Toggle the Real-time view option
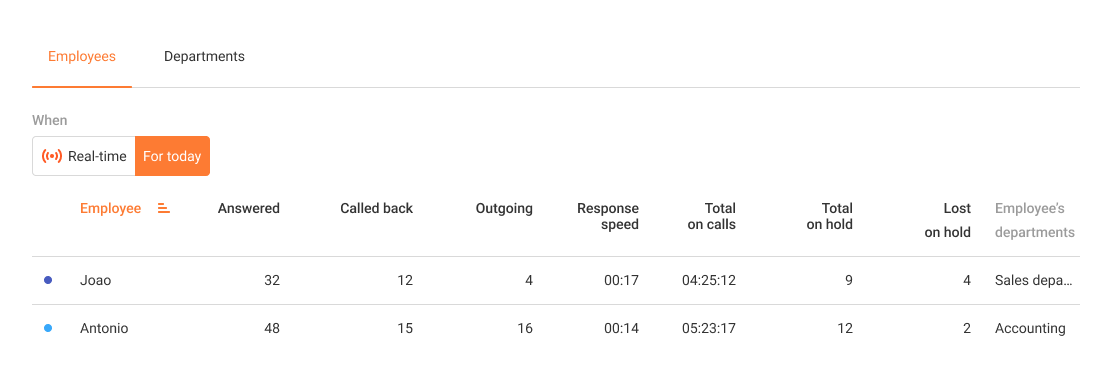The height and width of the screenshot is (379, 1112). click(x=84, y=156)
